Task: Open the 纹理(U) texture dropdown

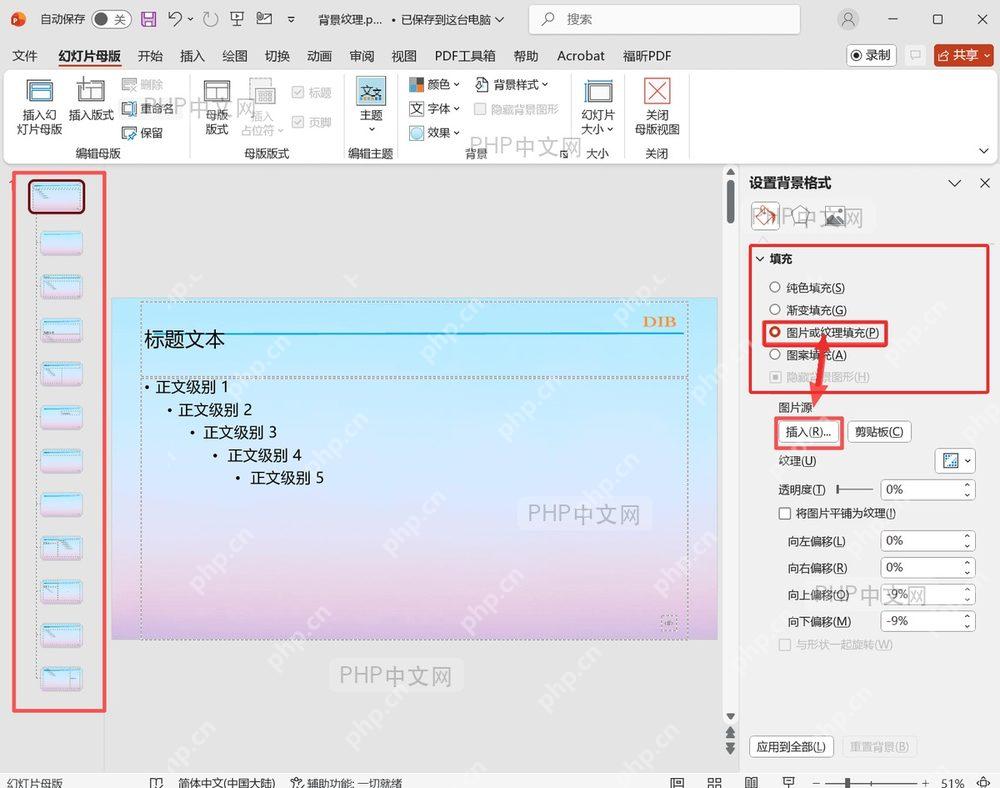Action: 955,461
